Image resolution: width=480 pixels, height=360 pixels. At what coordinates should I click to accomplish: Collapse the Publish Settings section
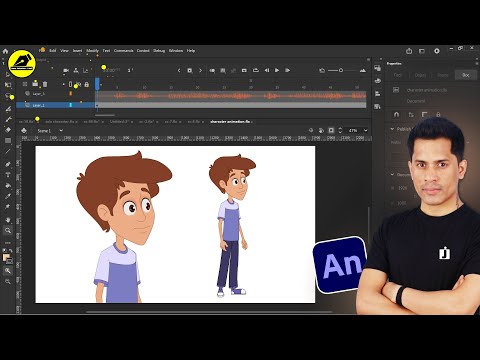click(392, 129)
